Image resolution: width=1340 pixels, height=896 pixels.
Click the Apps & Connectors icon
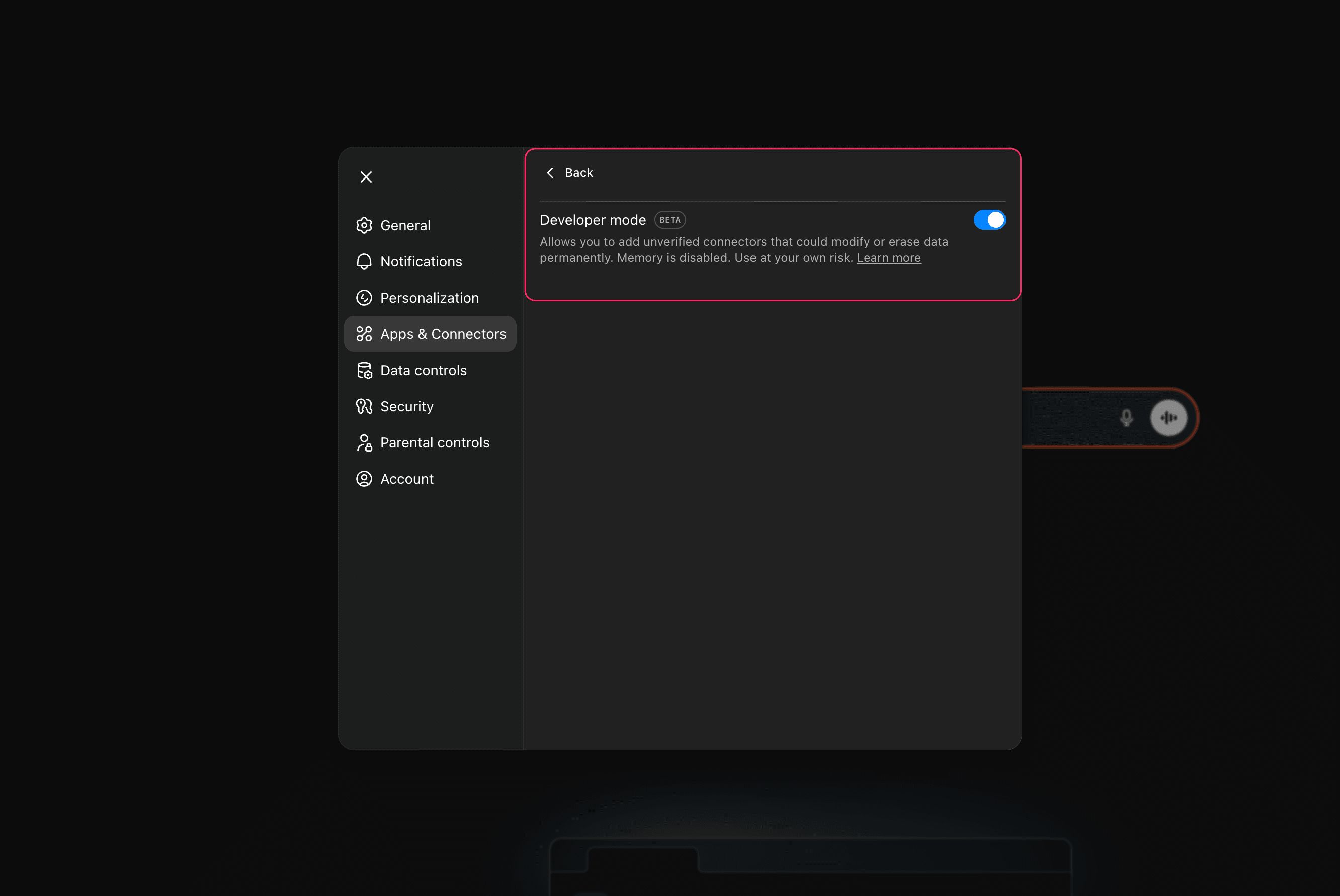tap(364, 334)
